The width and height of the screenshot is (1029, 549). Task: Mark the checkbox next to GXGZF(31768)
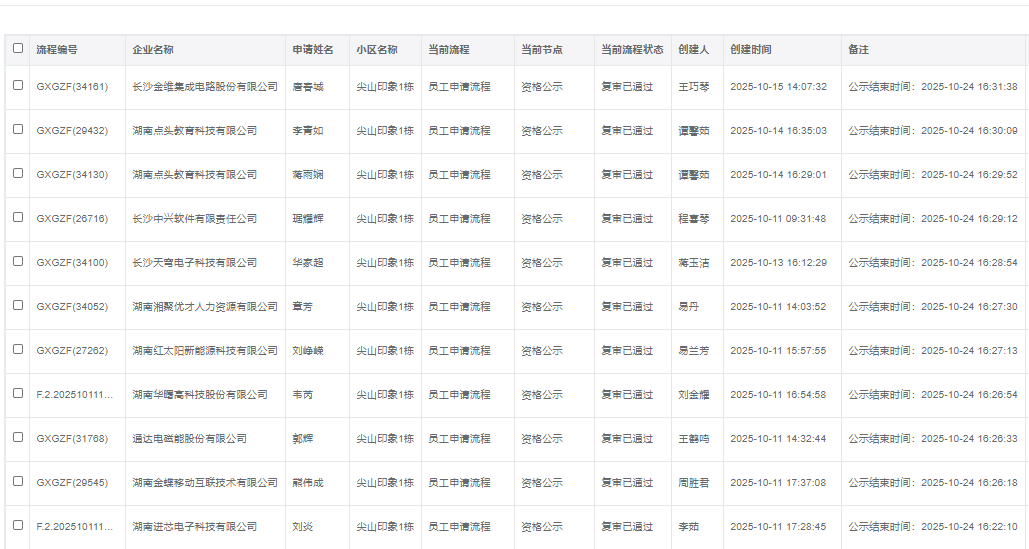pos(18,438)
